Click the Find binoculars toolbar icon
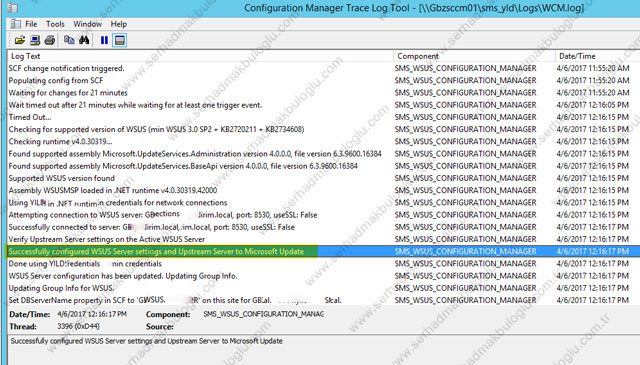 coord(84,40)
